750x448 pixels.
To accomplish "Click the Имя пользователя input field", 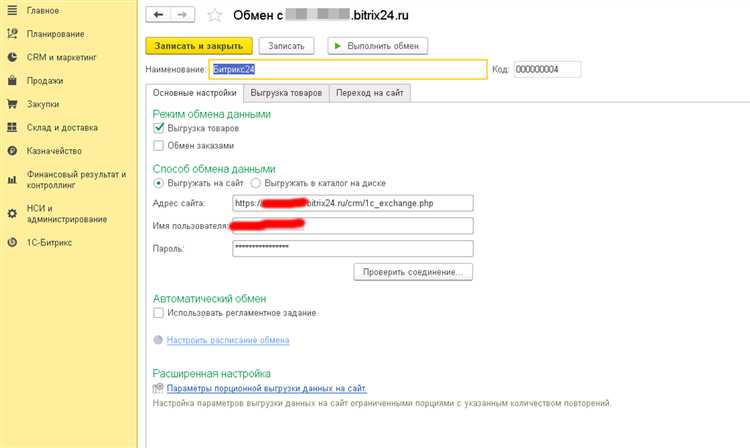I will pyautogui.click(x=353, y=226).
